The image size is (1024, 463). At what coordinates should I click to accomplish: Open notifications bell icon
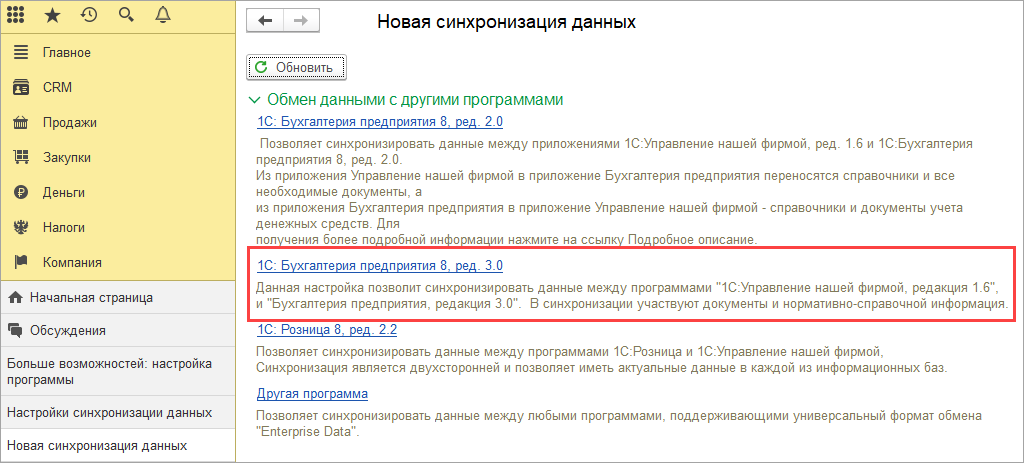point(160,15)
